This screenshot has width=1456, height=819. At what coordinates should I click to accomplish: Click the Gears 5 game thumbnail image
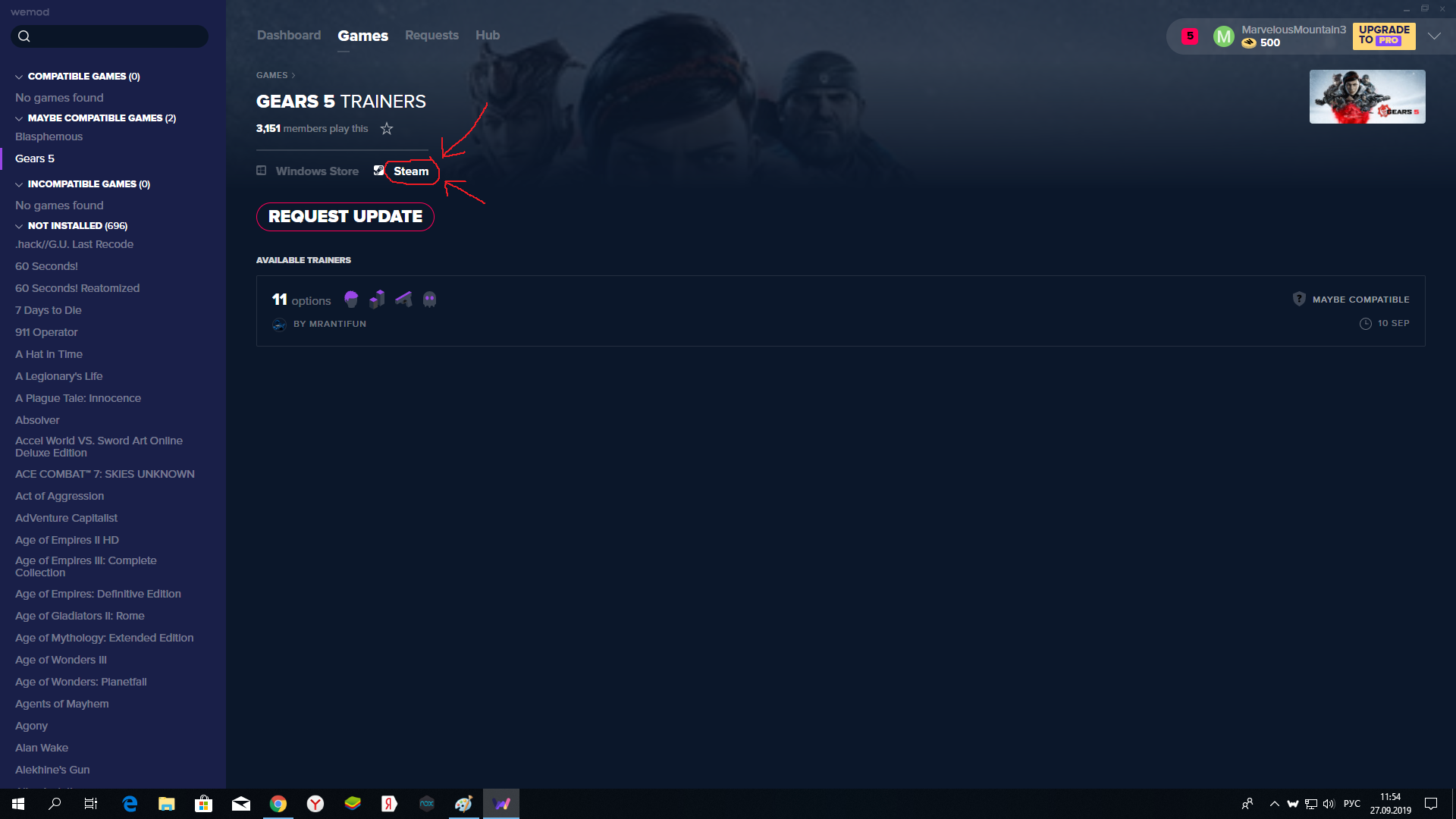1367,96
